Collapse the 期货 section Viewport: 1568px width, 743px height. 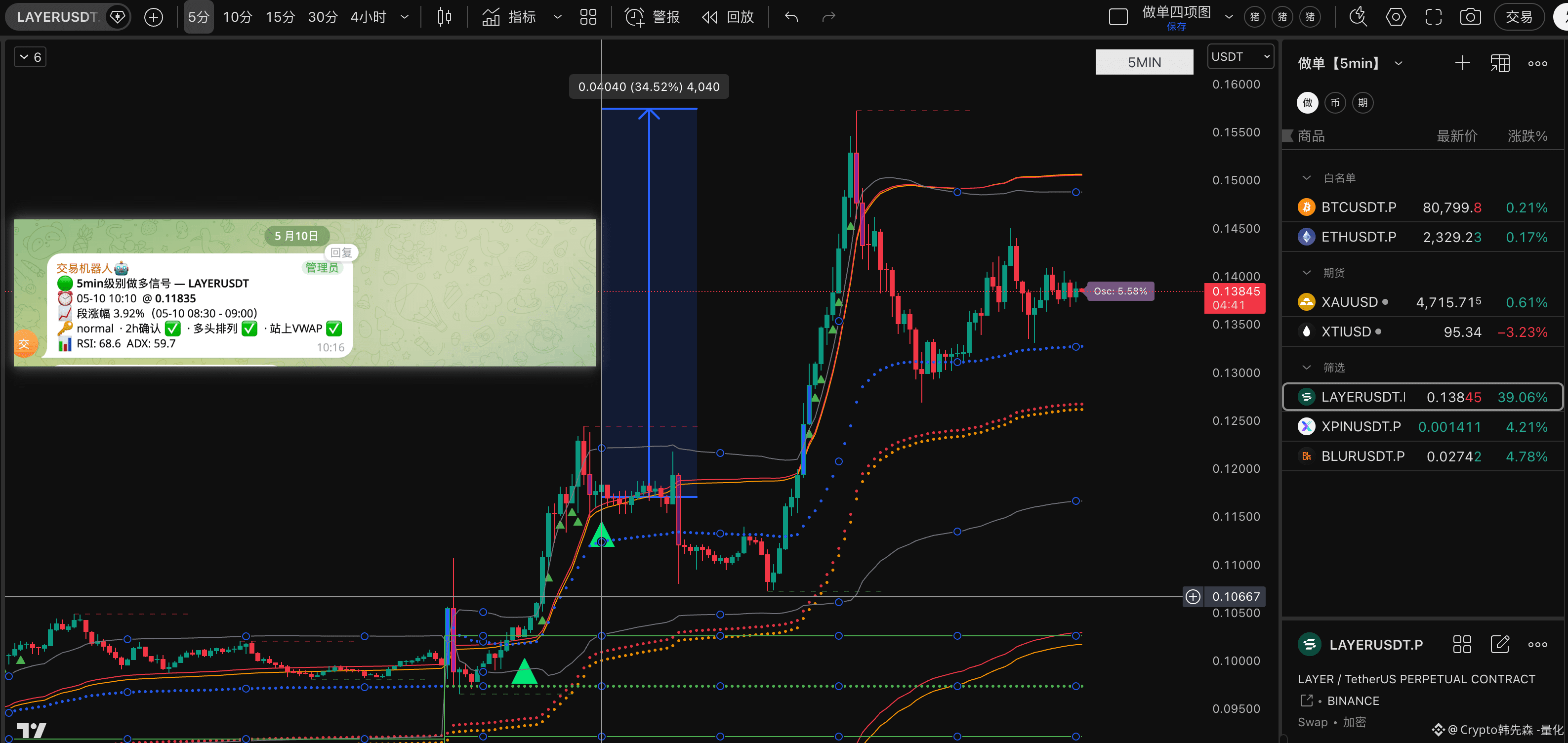1306,273
